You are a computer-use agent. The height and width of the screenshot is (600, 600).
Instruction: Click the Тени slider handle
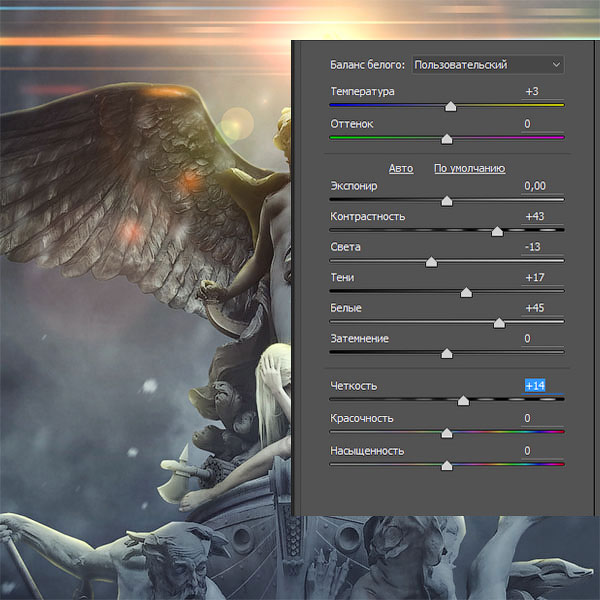click(466, 292)
